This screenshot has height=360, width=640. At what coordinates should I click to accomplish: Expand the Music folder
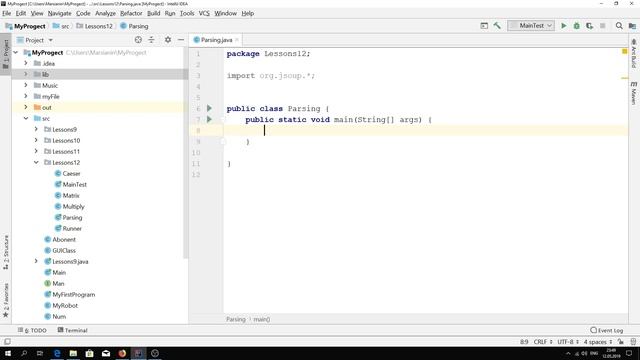(x=26, y=85)
